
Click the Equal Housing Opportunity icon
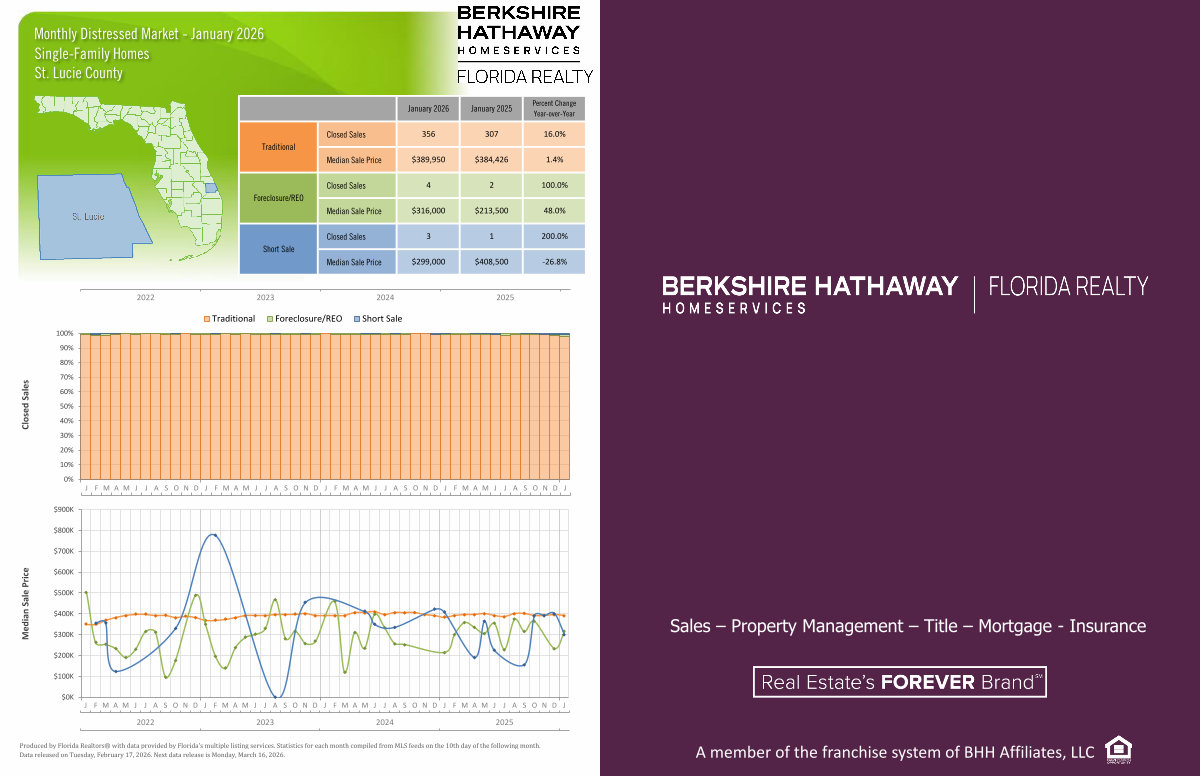click(x=1118, y=750)
